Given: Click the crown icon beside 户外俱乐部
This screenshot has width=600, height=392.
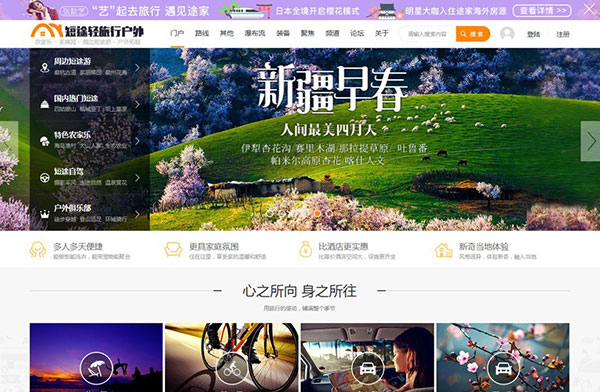Looking at the screenshot, I should (45, 214).
